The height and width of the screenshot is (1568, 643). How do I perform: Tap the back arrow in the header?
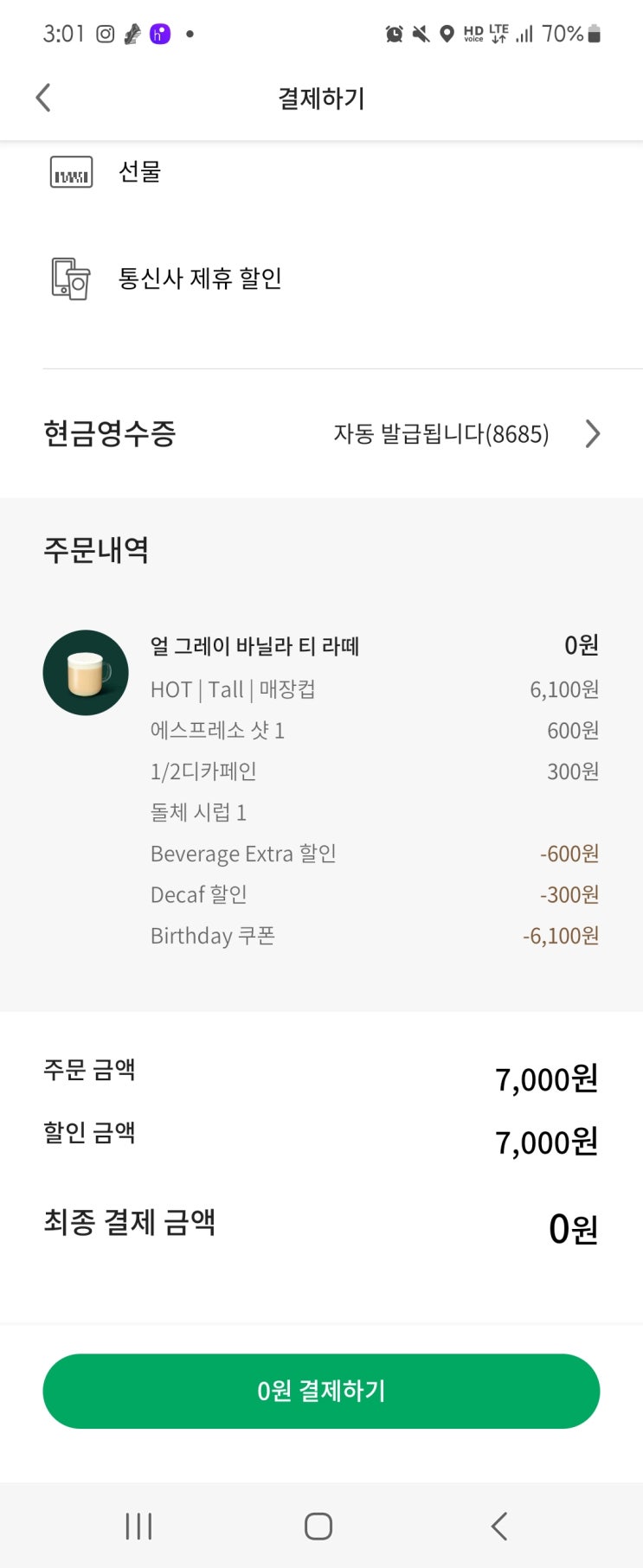tap(43, 98)
